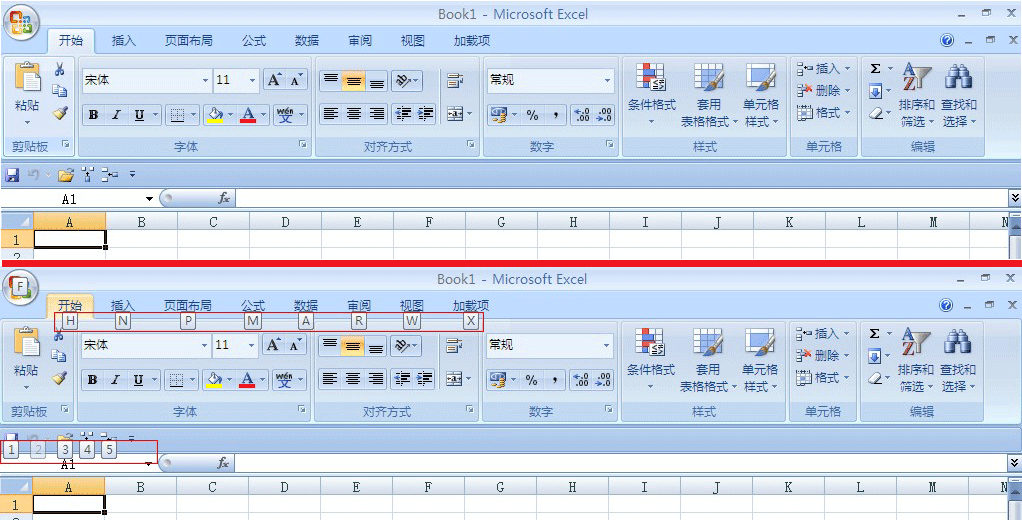
Task: Switch to 视图 tab in lower window
Action: tap(411, 305)
